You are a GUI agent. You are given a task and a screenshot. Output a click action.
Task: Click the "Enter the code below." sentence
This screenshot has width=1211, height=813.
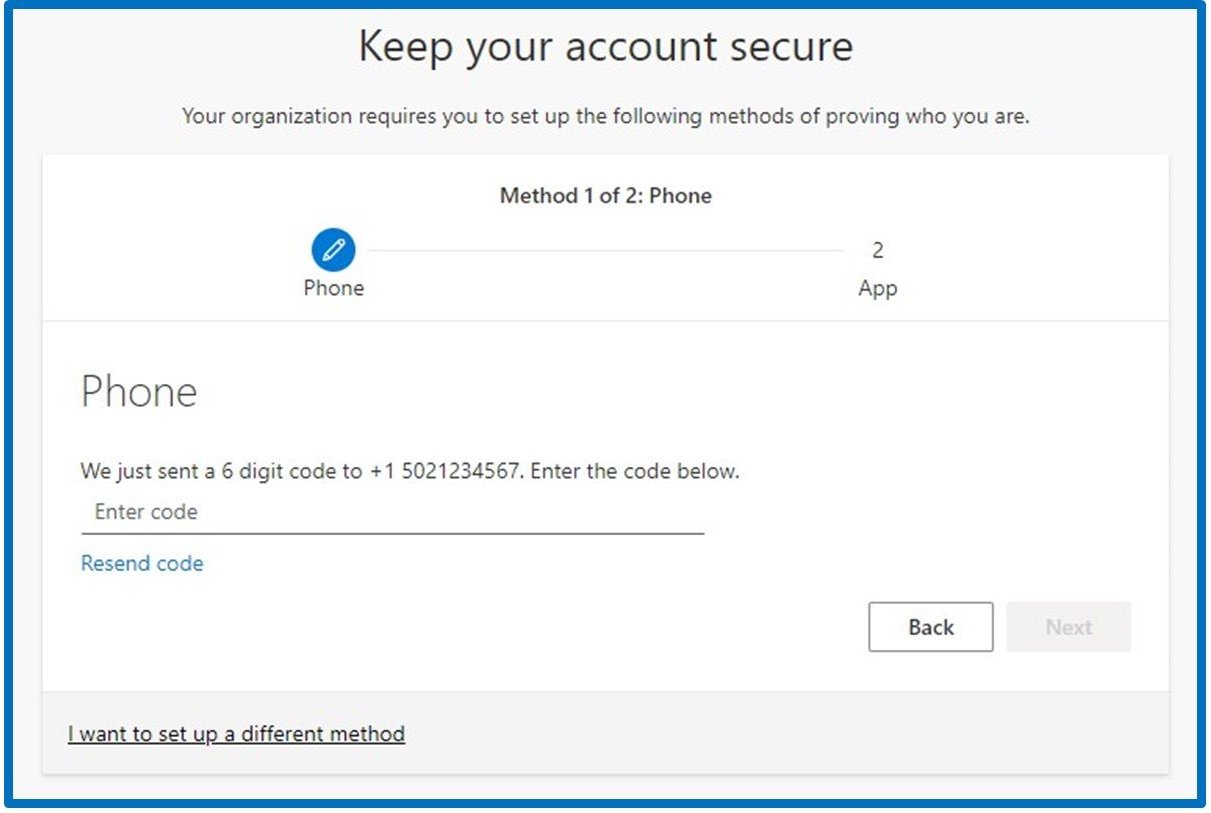(635, 470)
